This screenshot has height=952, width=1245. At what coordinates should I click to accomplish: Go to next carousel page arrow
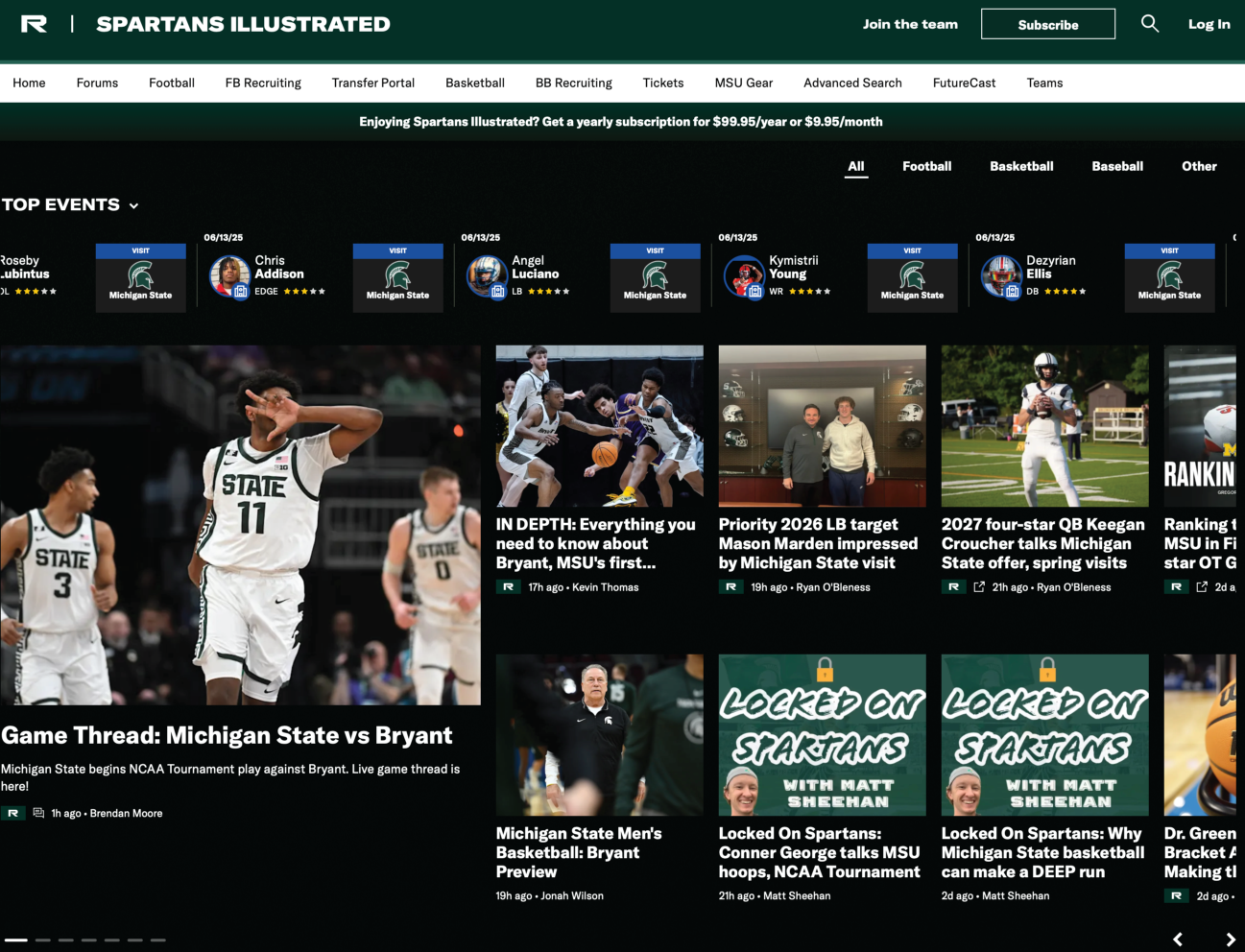(x=1230, y=940)
